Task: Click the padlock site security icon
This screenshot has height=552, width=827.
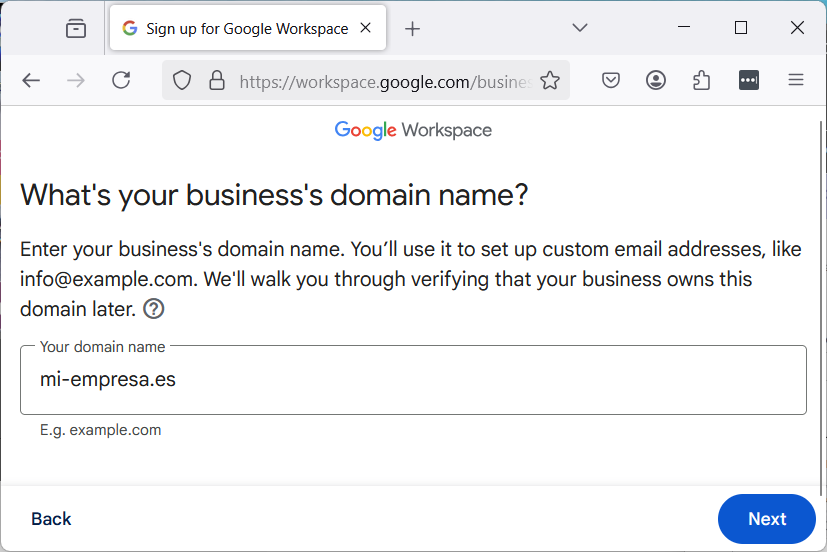Action: [x=216, y=81]
